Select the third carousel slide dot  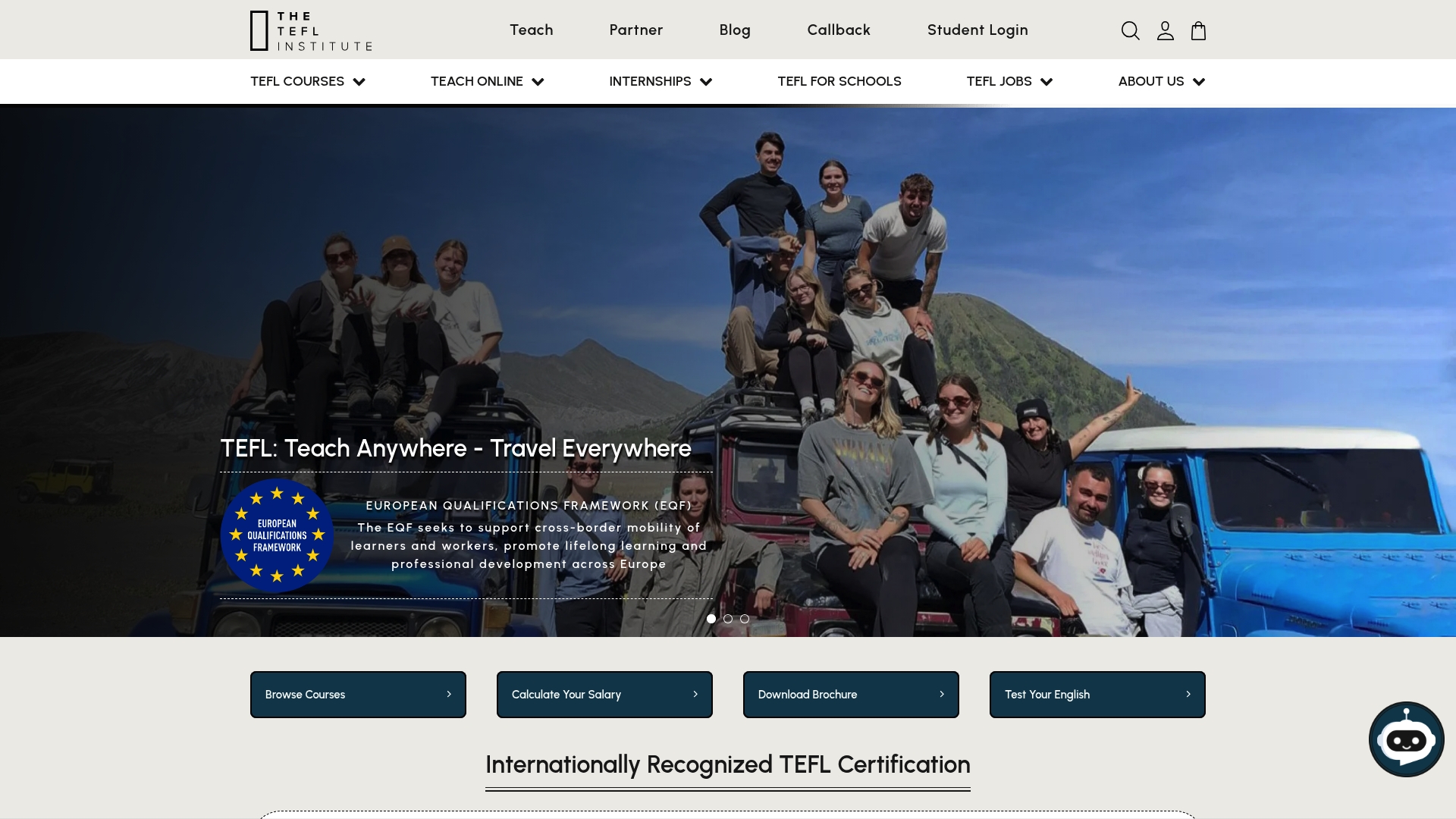744,618
